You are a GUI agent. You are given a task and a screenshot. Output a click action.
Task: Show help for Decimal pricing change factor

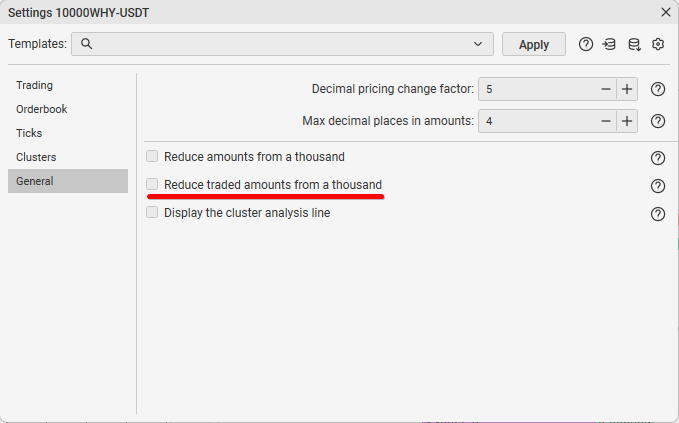(x=658, y=89)
